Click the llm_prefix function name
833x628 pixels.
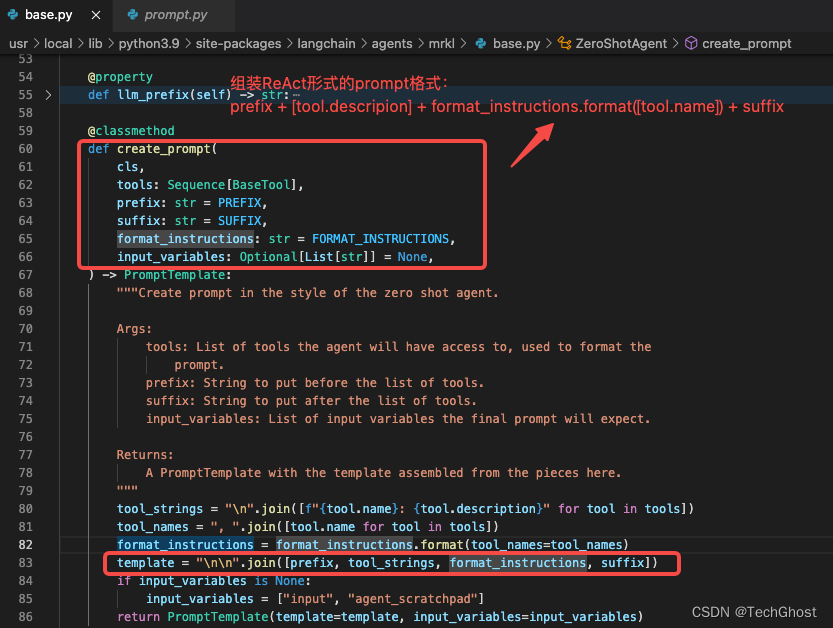[x=153, y=95]
